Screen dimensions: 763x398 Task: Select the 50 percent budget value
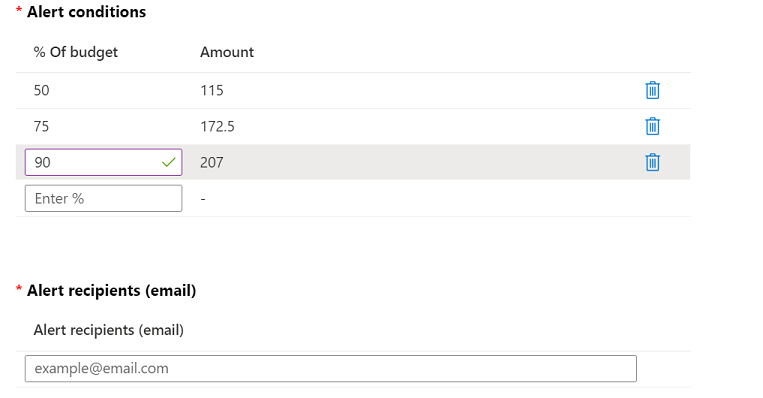41,90
